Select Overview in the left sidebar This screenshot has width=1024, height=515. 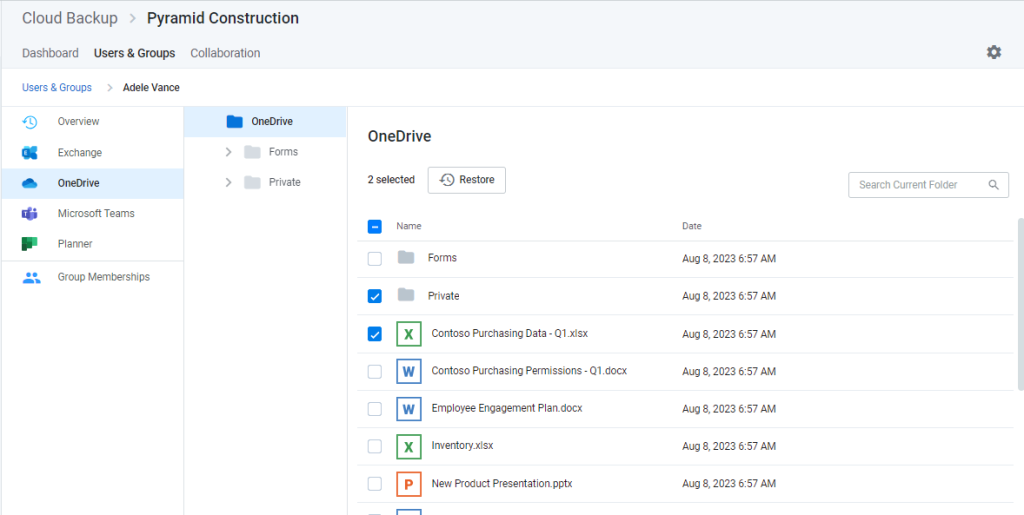coord(92,121)
